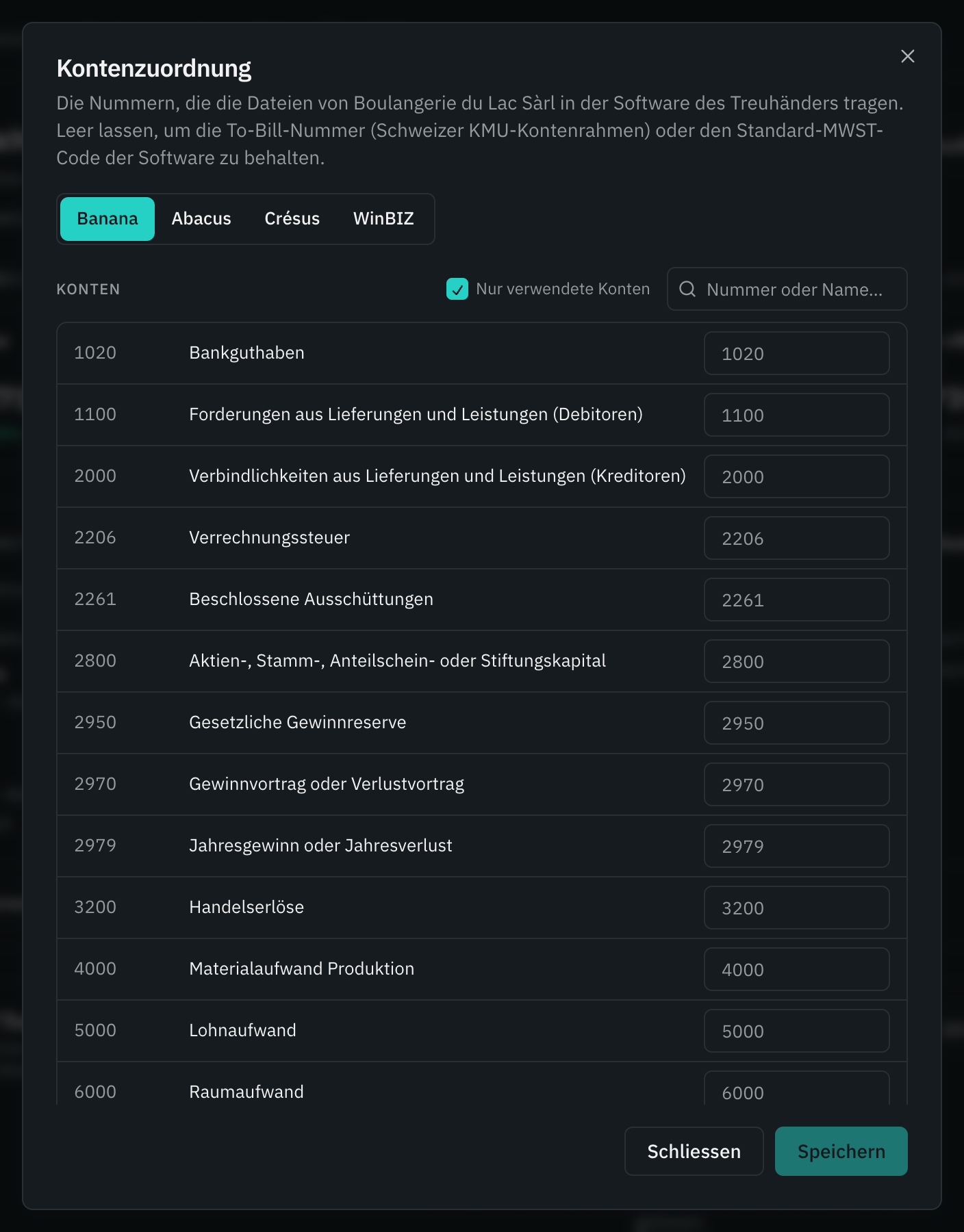Close the Kontenzuordnung dialog via X icon

pos(907,56)
